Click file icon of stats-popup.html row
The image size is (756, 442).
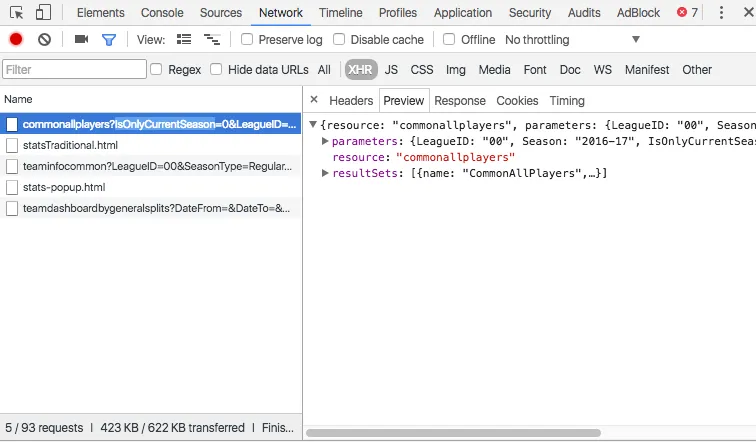pyautogui.click(x=12, y=187)
